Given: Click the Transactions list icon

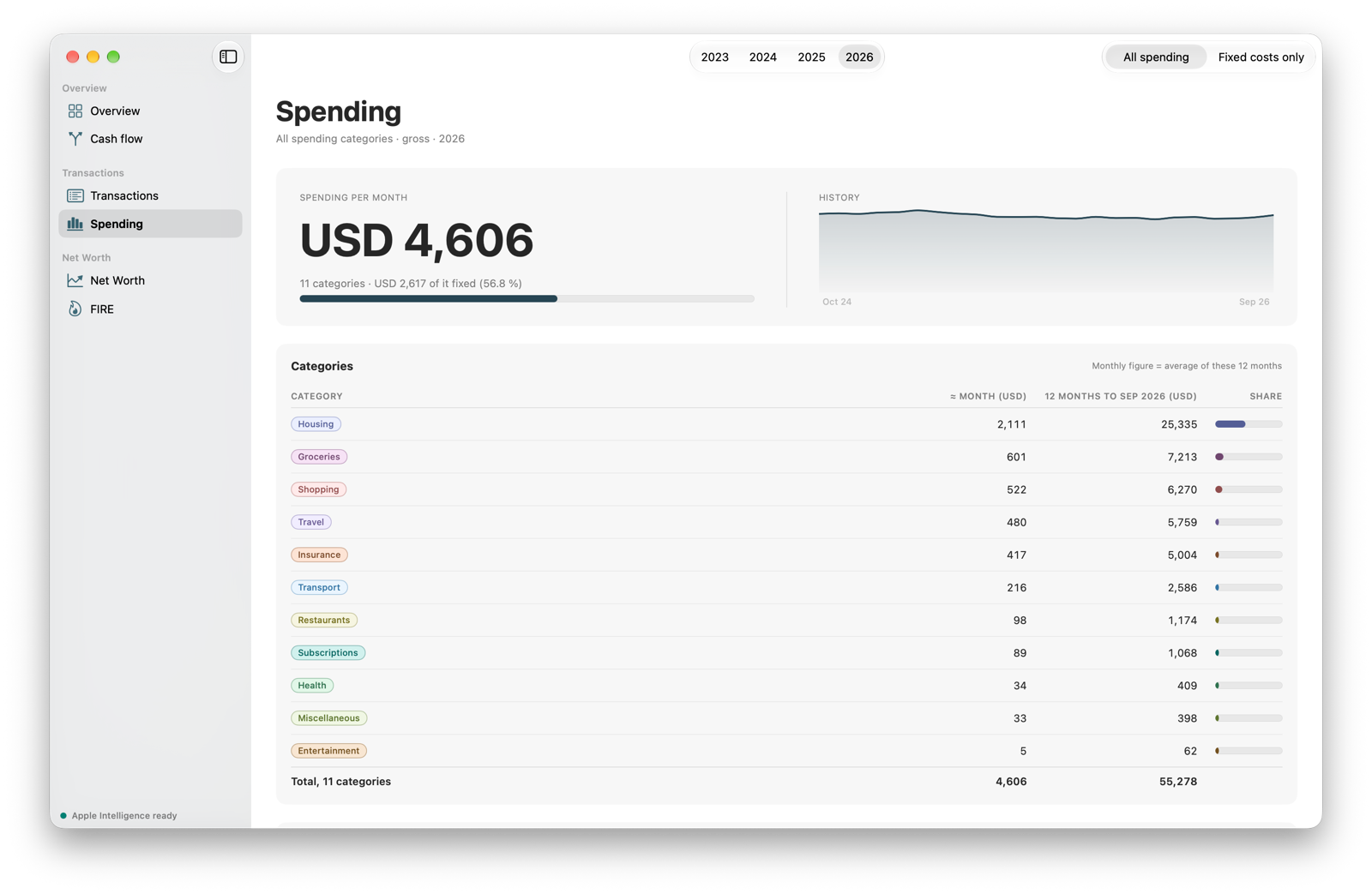Looking at the screenshot, I should pyautogui.click(x=75, y=195).
